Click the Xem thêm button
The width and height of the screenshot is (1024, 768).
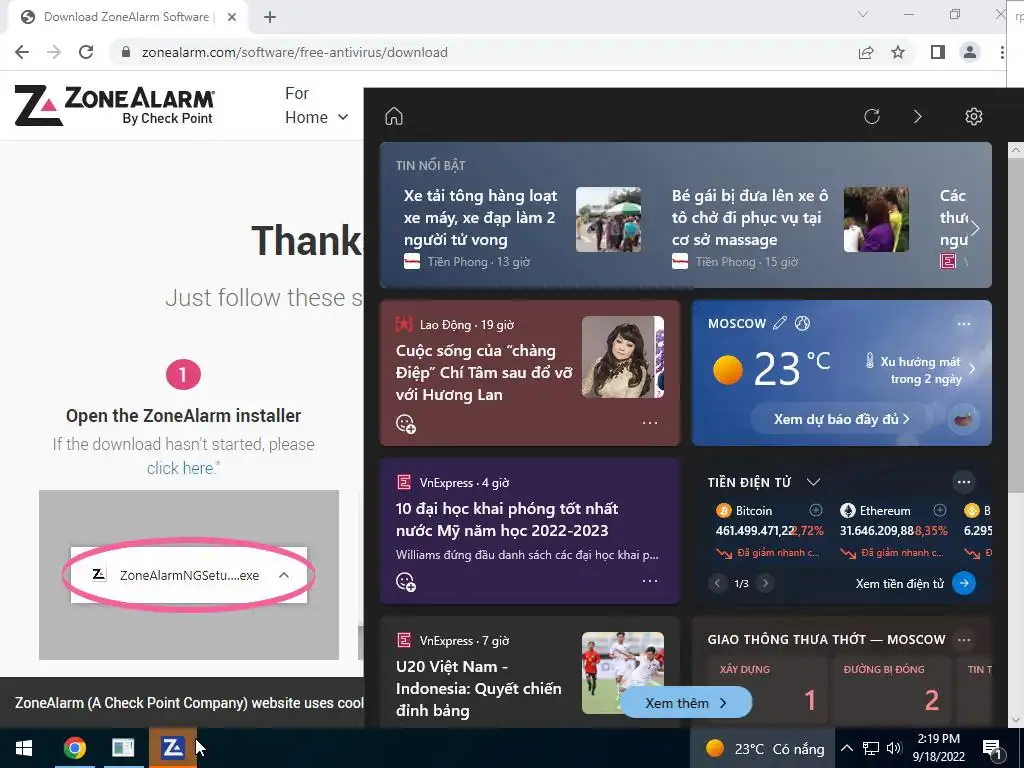click(x=686, y=703)
